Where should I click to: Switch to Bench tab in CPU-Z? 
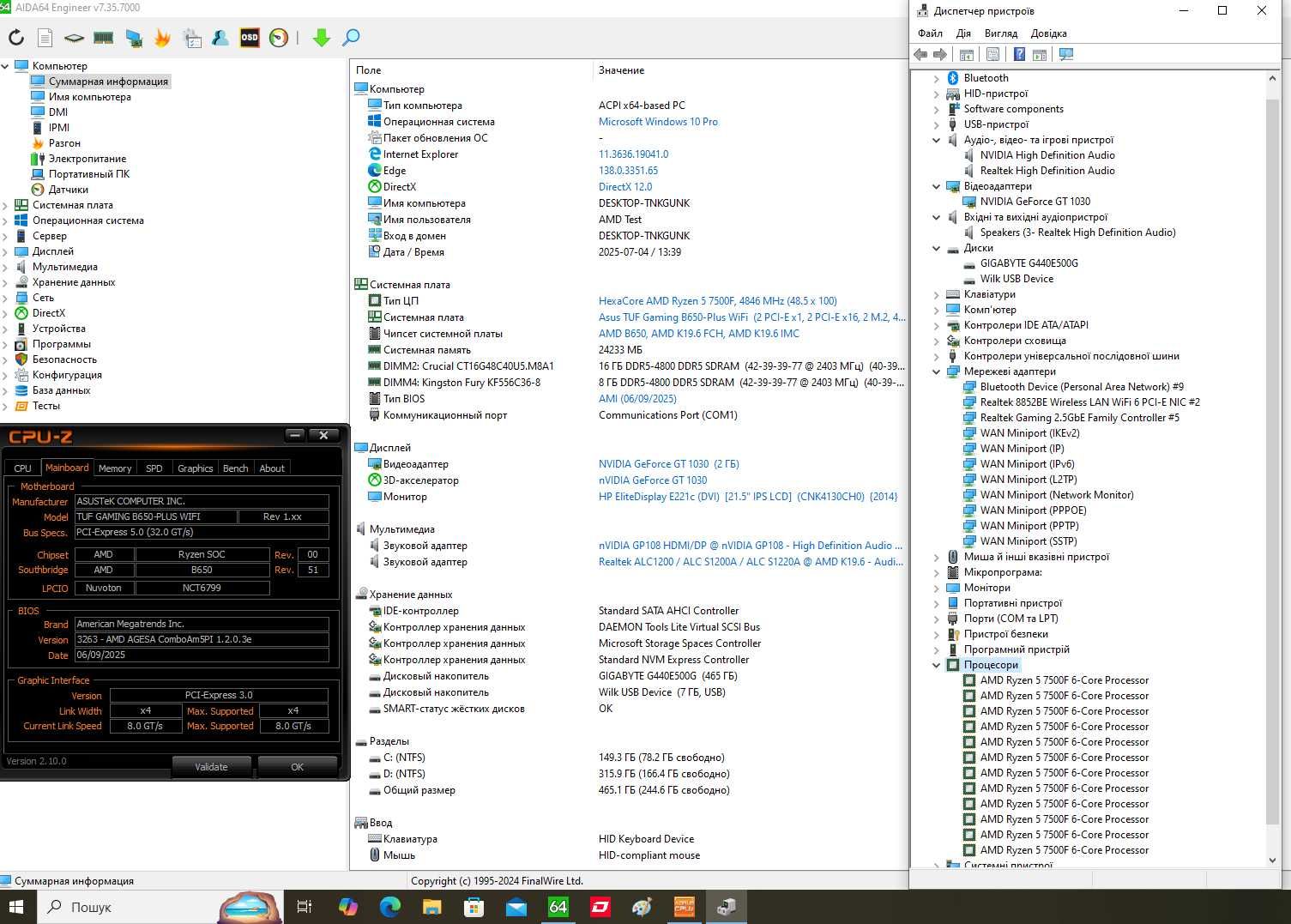(236, 468)
